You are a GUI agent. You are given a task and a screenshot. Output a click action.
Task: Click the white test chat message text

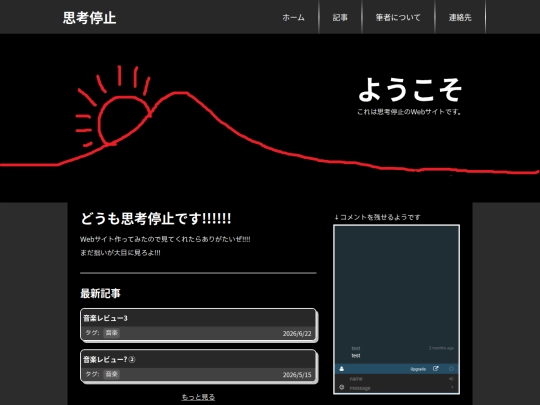click(x=356, y=355)
